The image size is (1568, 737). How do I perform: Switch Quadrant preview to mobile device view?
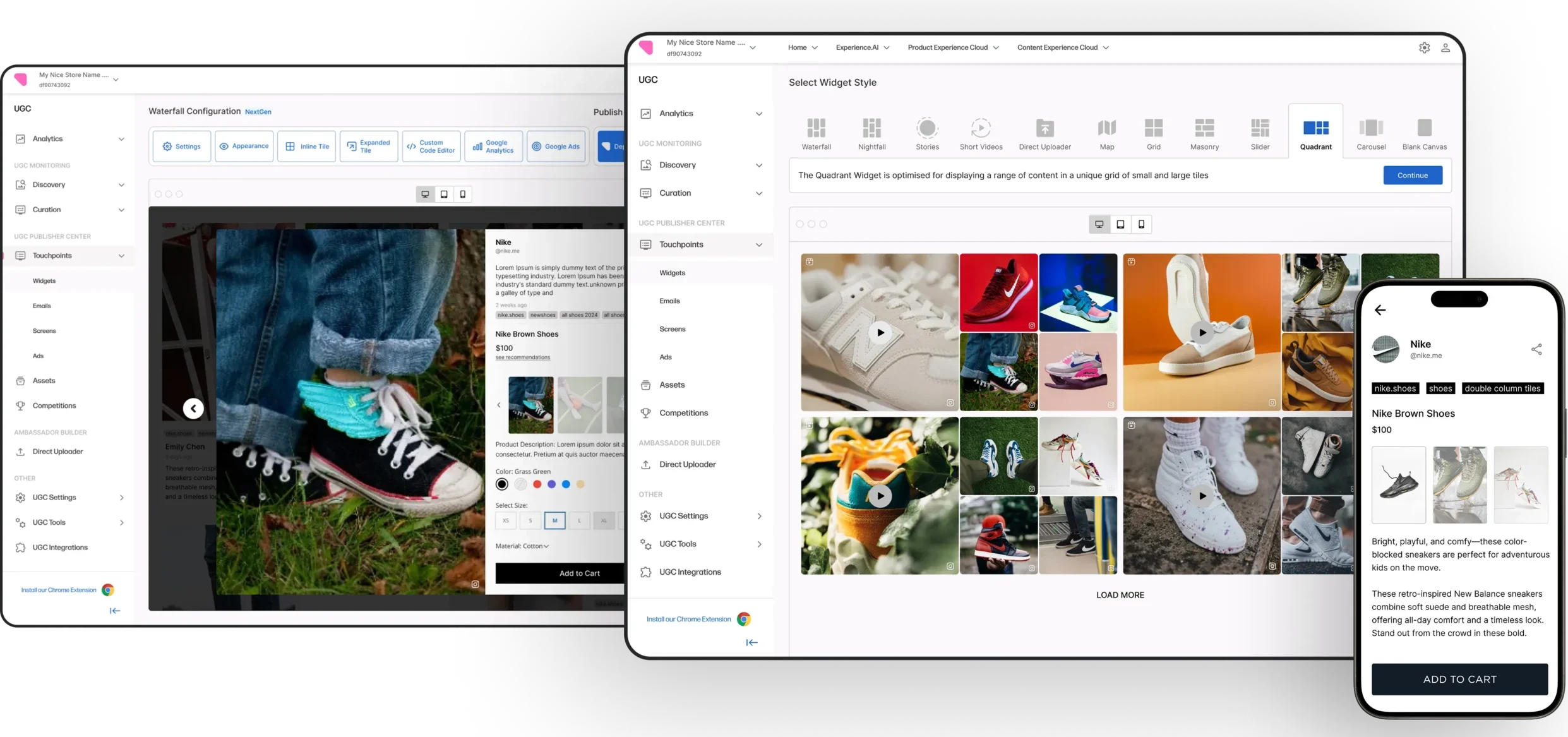[x=1140, y=224]
